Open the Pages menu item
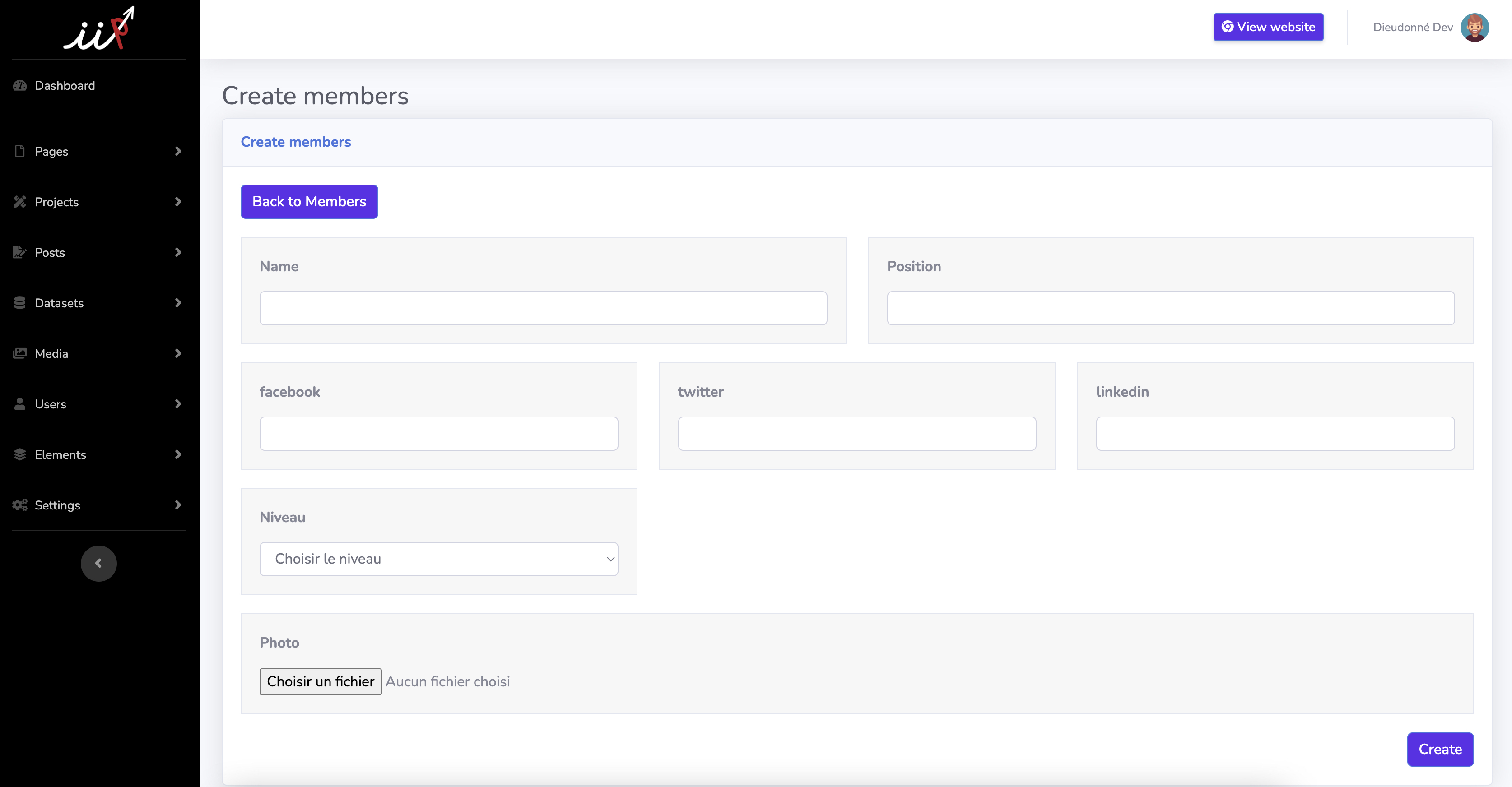Viewport: 1512px width, 787px height. (51, 152)
